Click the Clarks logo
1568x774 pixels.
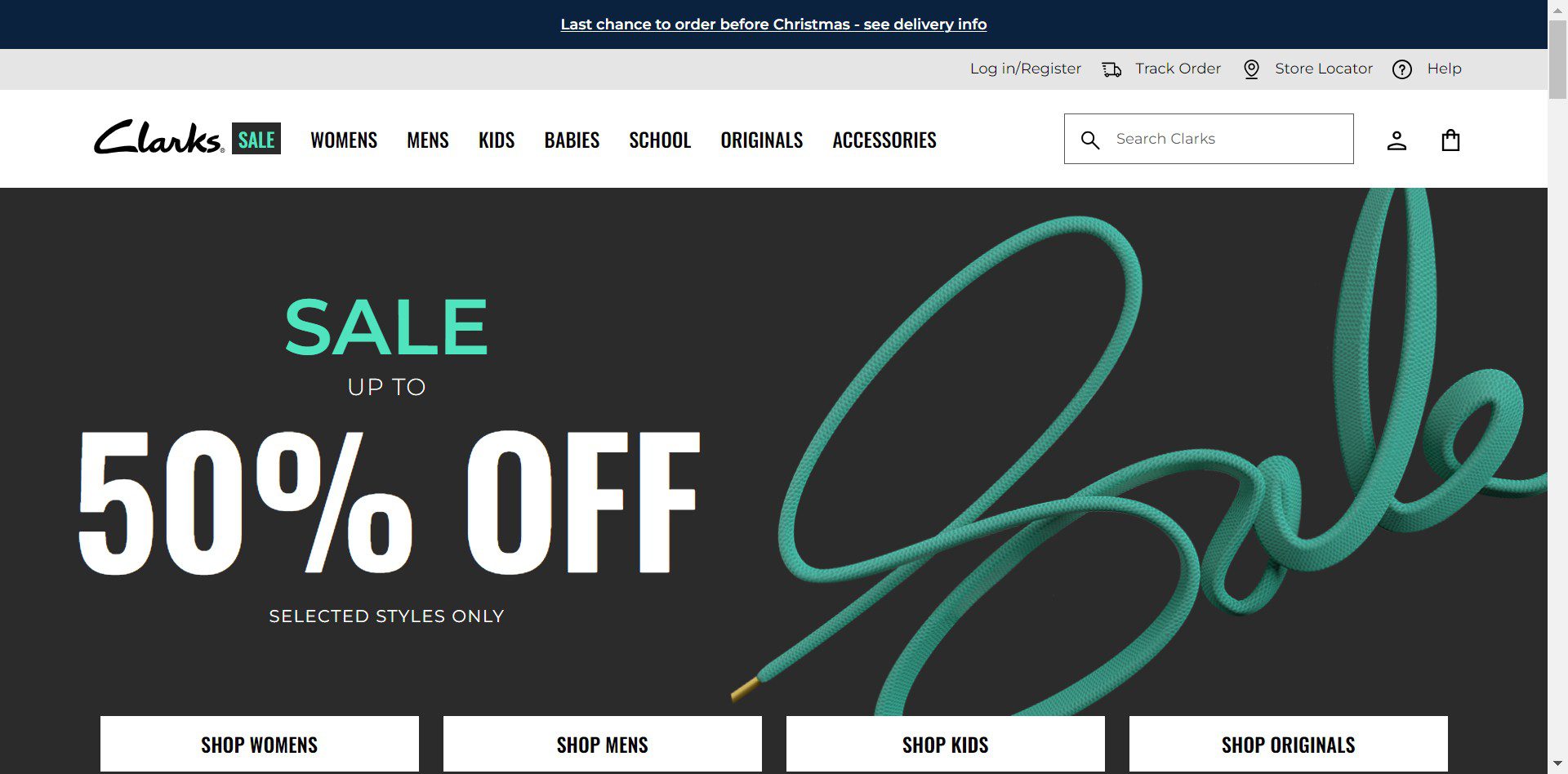pos(158,138)
